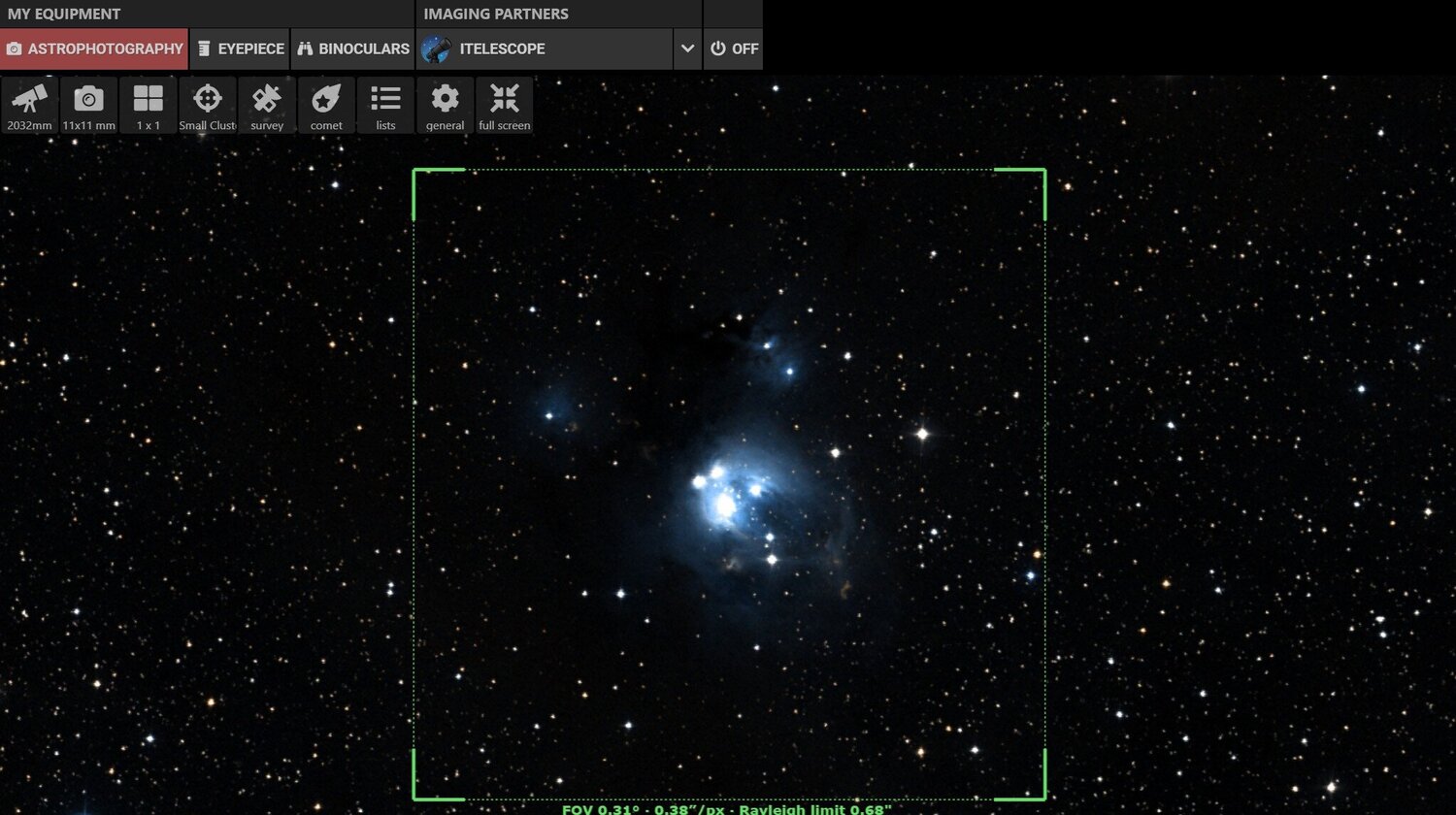The width and height of the screenshot is (1456, 815).
Task: Select the 2032mm telescope icon
Action: tap(29, 104)
